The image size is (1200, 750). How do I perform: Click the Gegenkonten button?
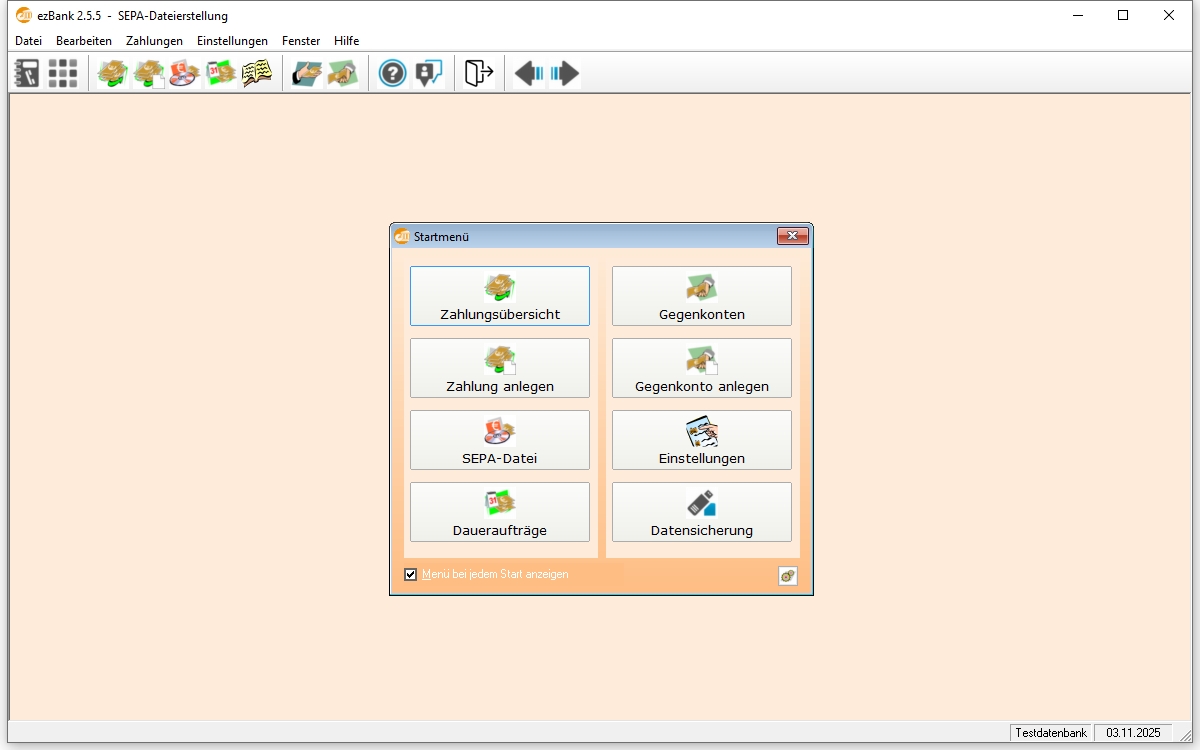click(x=702, y=296)
